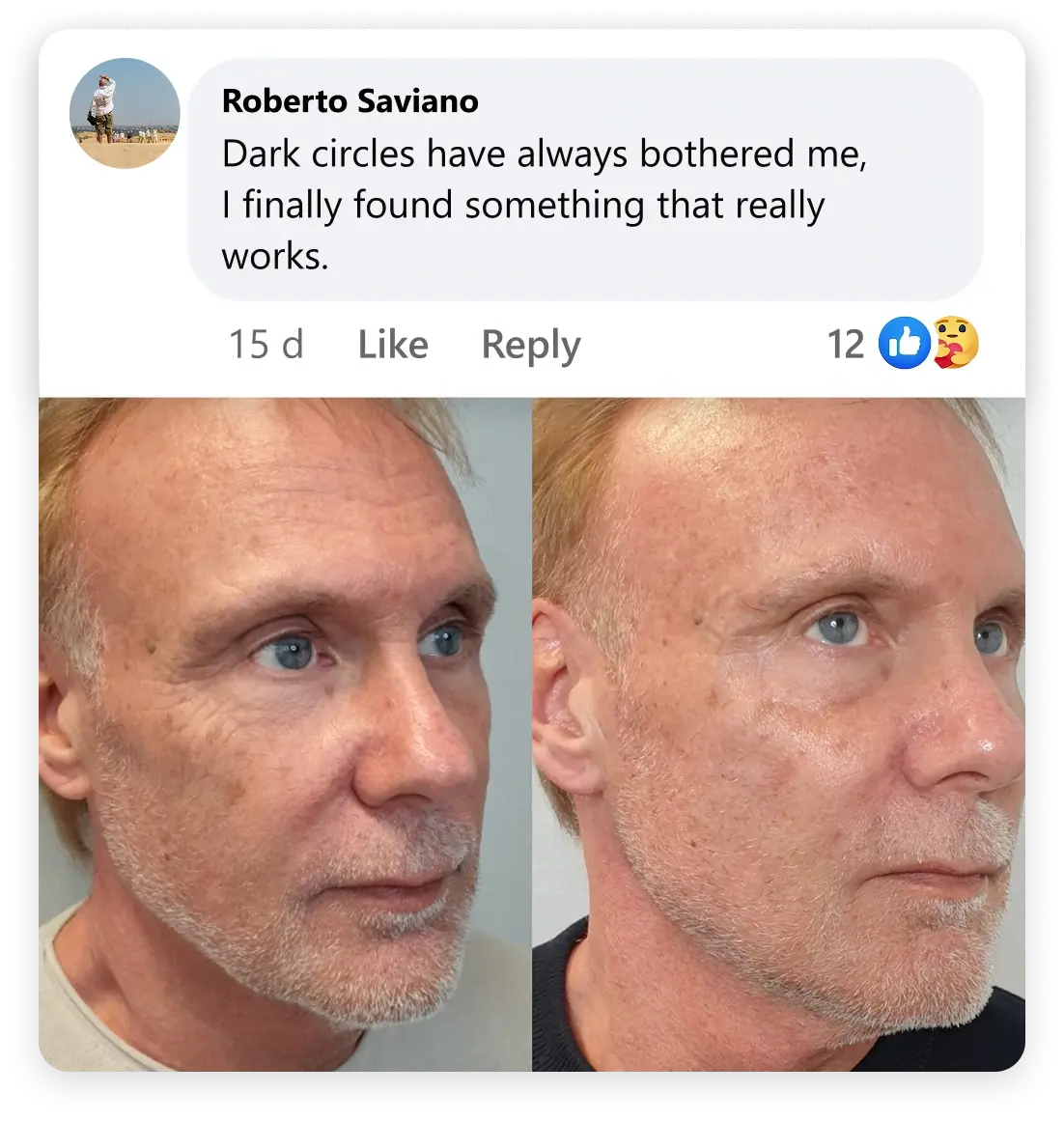Click the word 'works.' in the comment
The image size is (1064, 1121).
[x=274, y=256]
